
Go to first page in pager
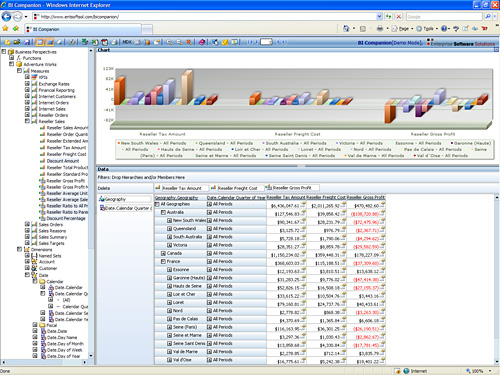point(249,42)
